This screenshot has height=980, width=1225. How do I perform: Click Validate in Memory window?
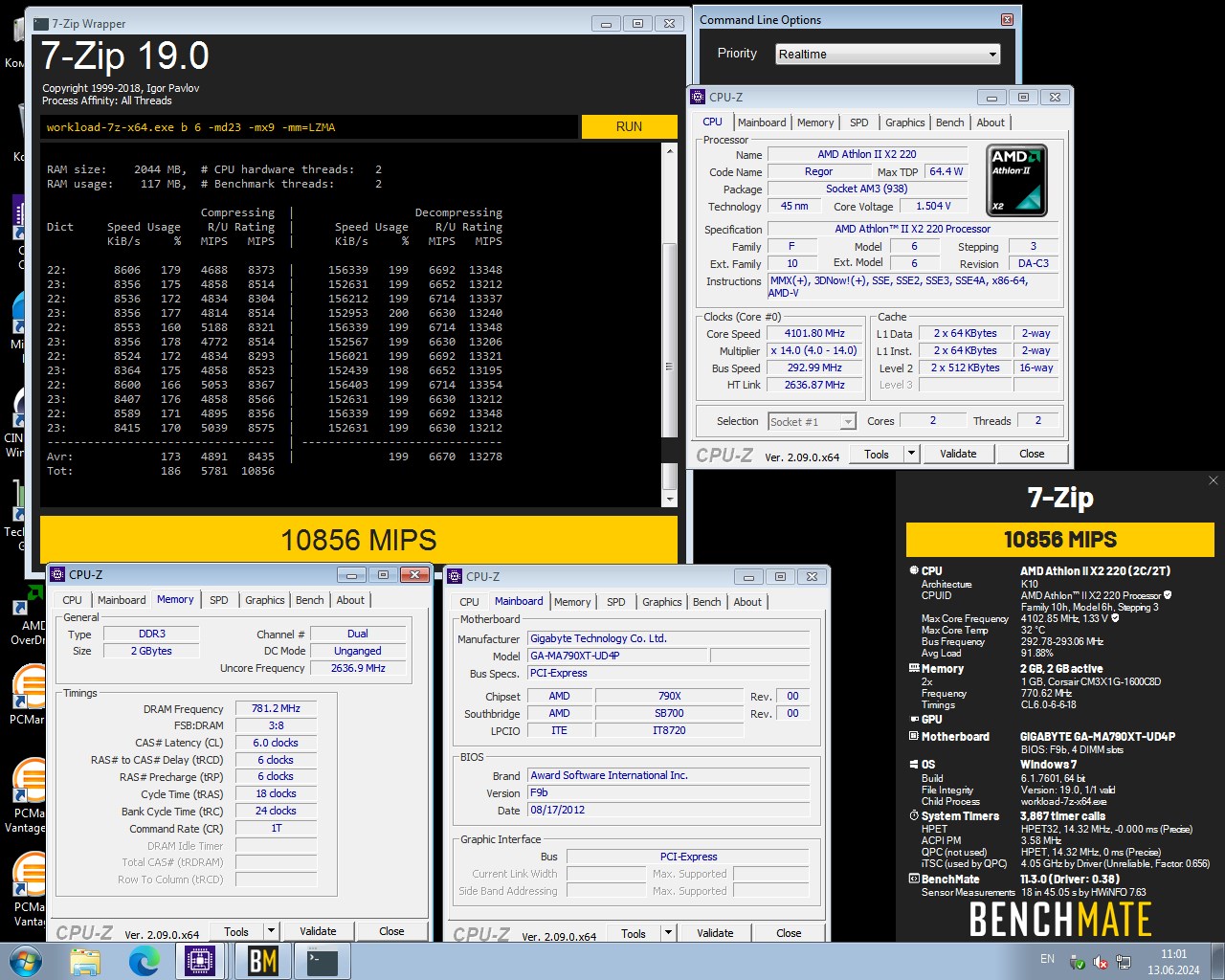pos(318,931)
